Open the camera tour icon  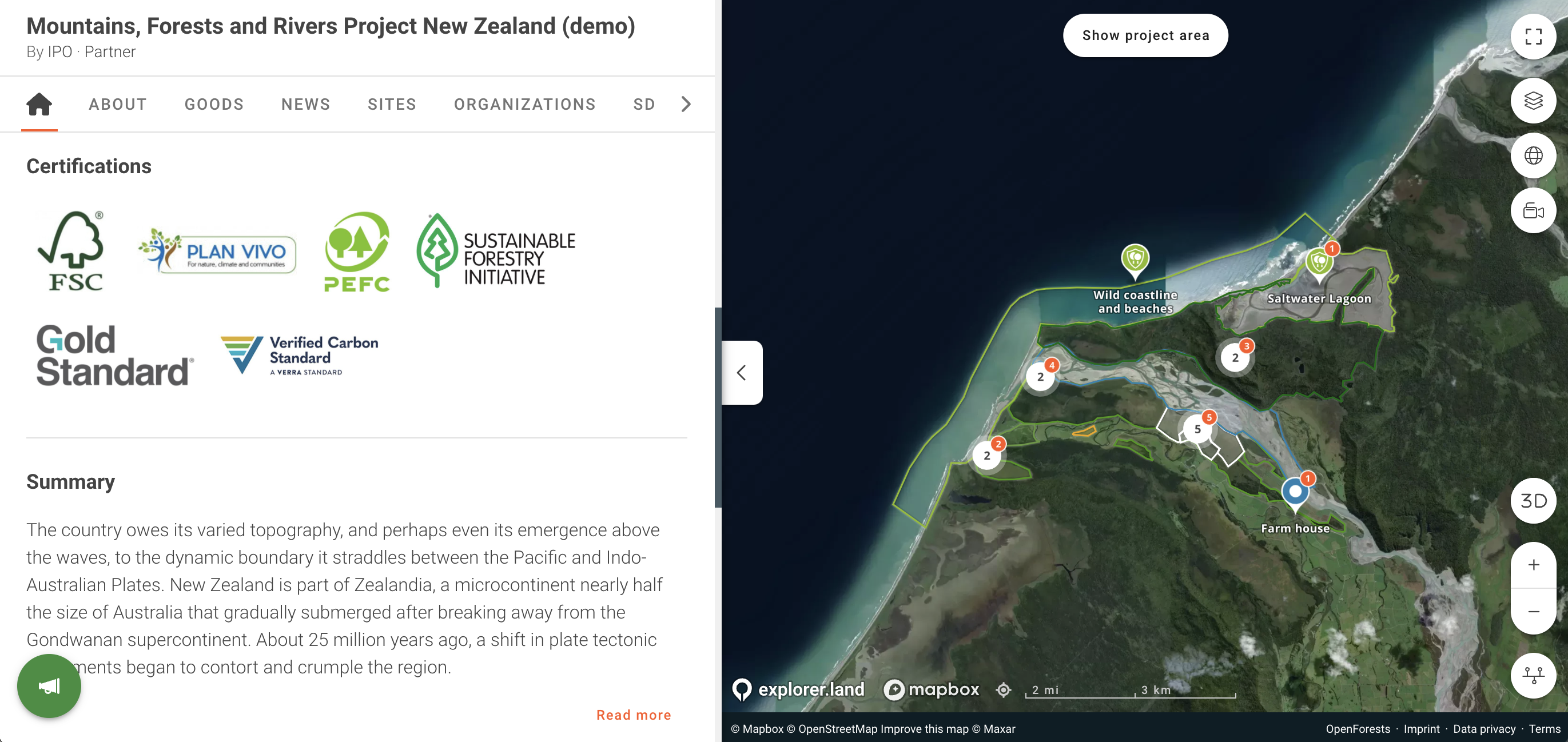(x=1533, y=211)
